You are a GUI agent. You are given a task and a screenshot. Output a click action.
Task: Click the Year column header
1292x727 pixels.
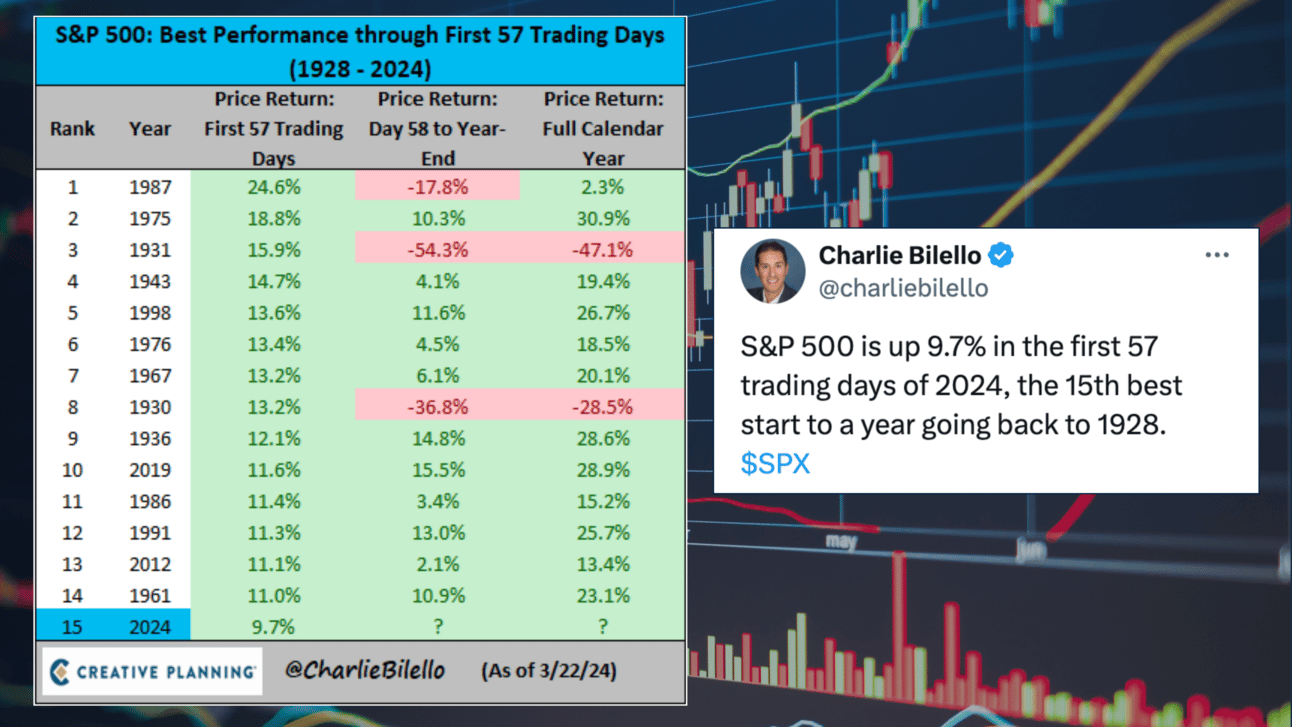click(x=150, y=129)
